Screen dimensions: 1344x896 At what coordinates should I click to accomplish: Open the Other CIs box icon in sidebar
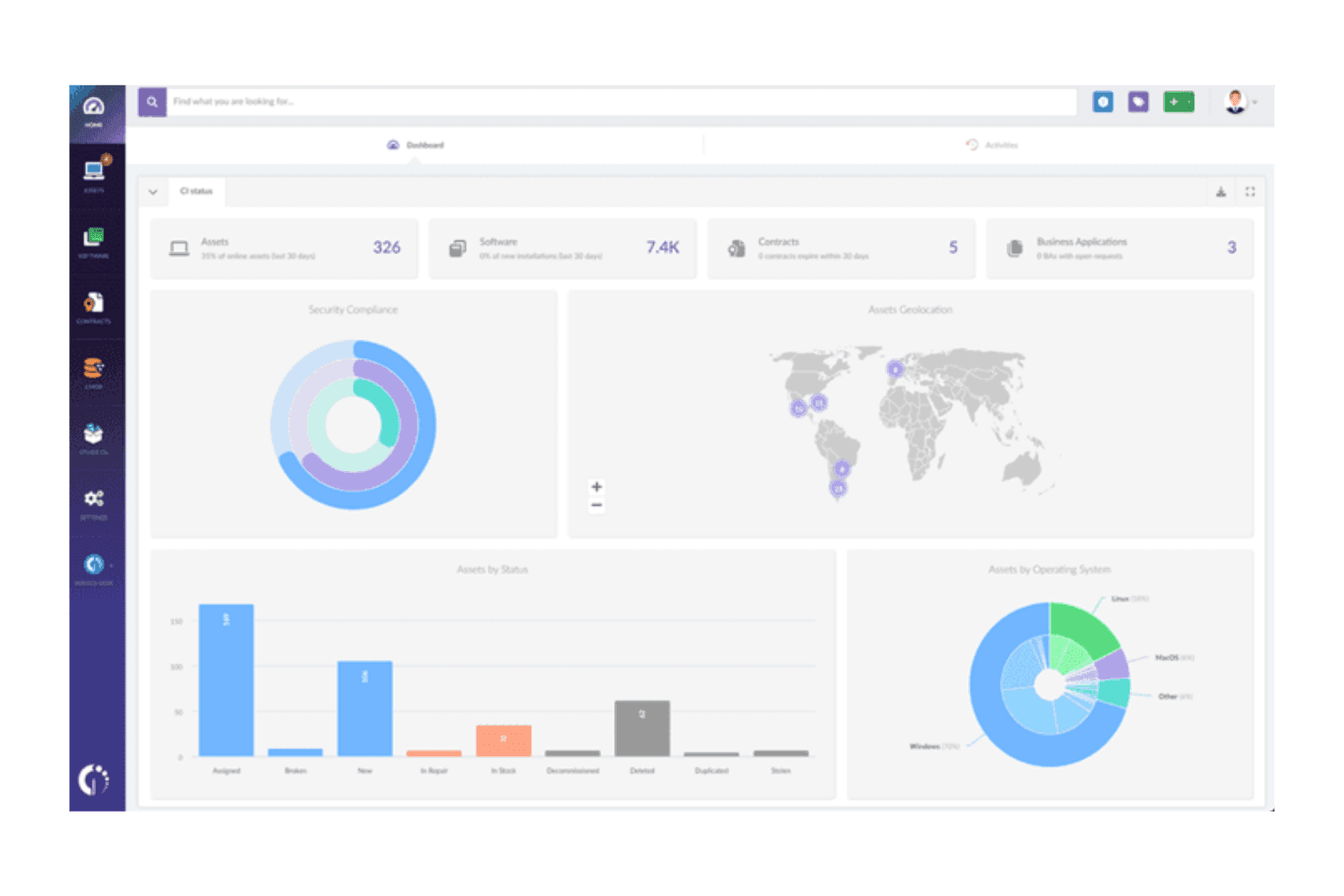point(94,438)
